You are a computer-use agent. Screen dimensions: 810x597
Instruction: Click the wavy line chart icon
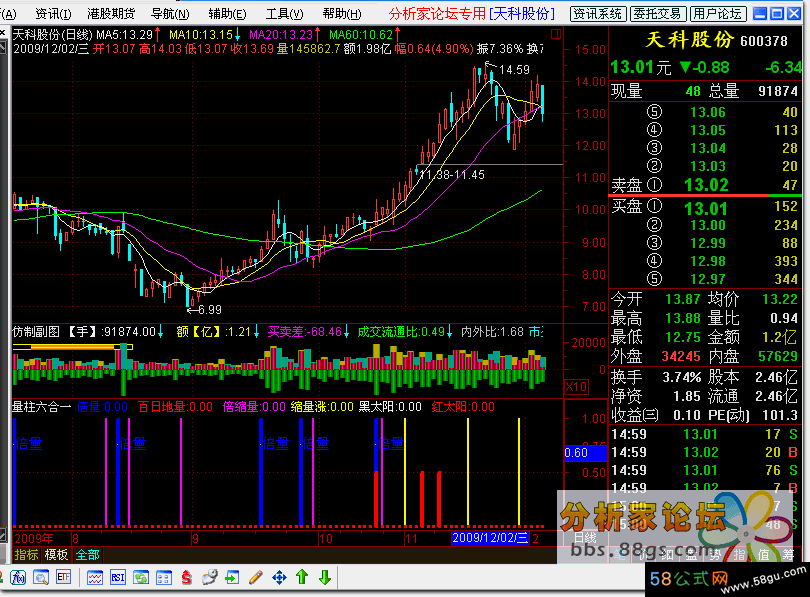(95, 577)
